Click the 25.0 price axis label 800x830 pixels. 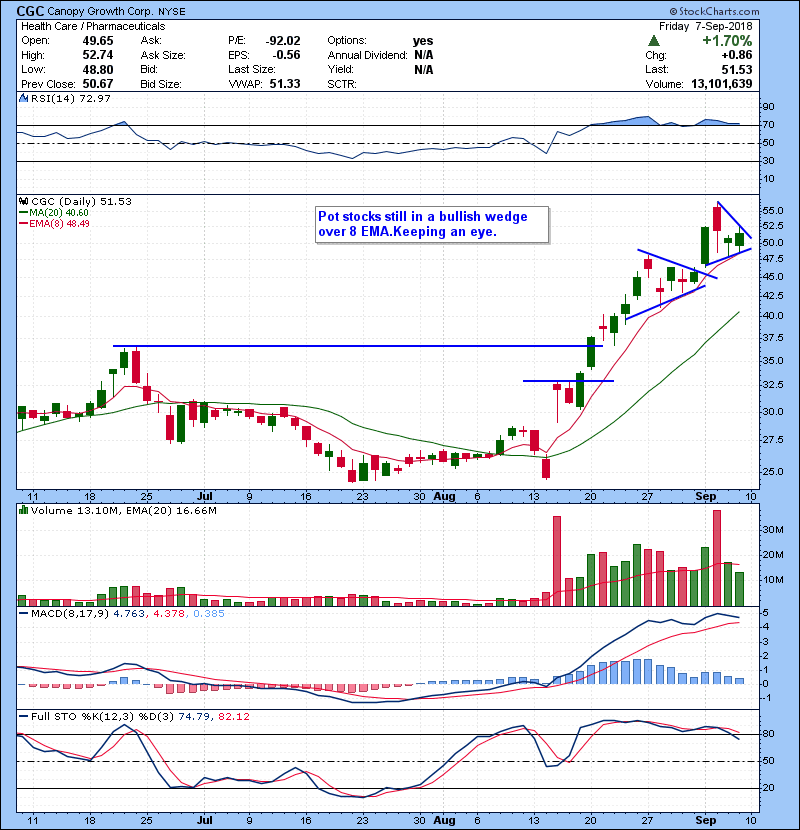coord(772,471)
